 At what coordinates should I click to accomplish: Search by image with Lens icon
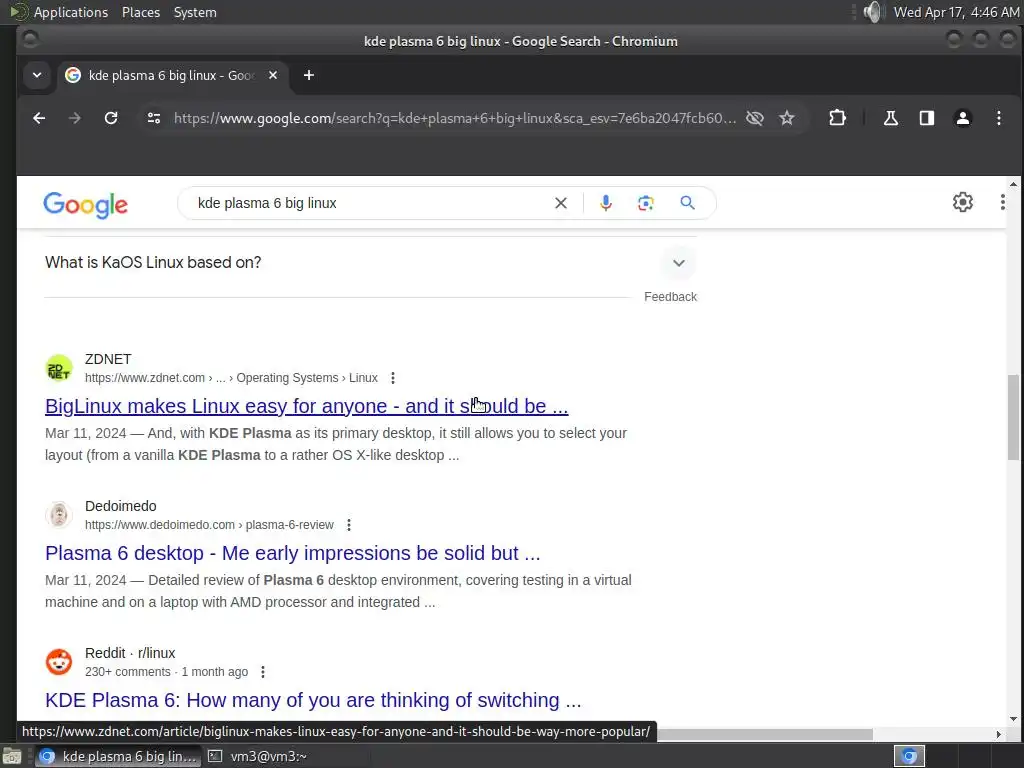646,203
